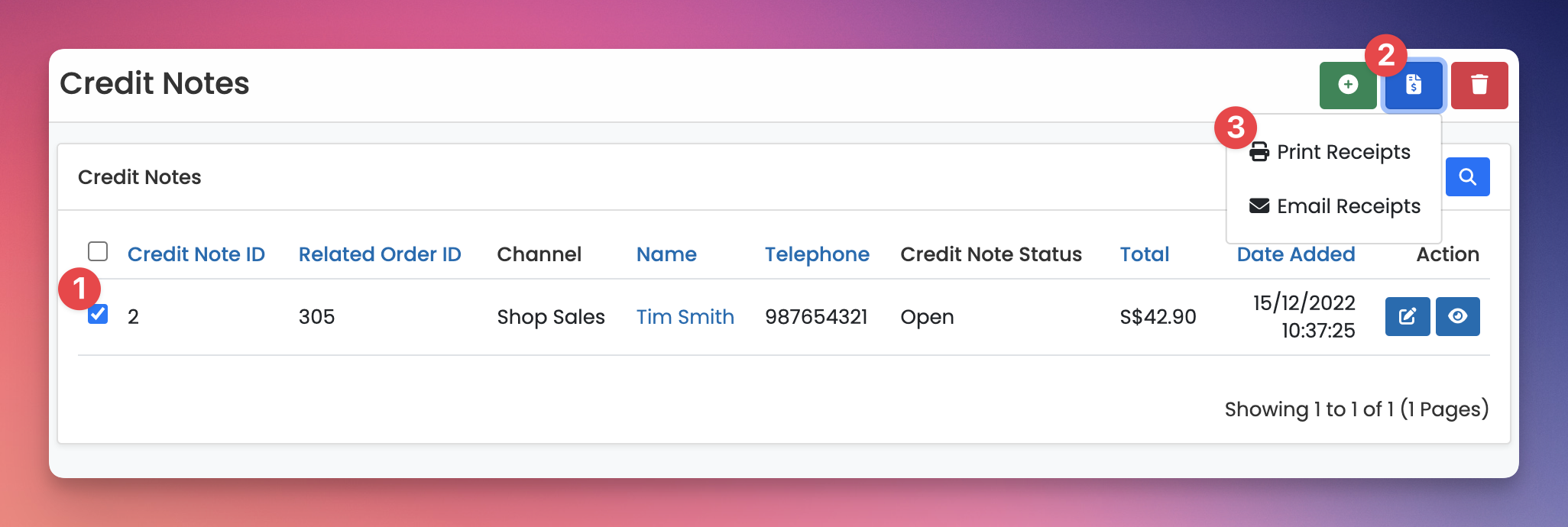Click the envelope icon beside Email Receipts

coord(1259,206)
